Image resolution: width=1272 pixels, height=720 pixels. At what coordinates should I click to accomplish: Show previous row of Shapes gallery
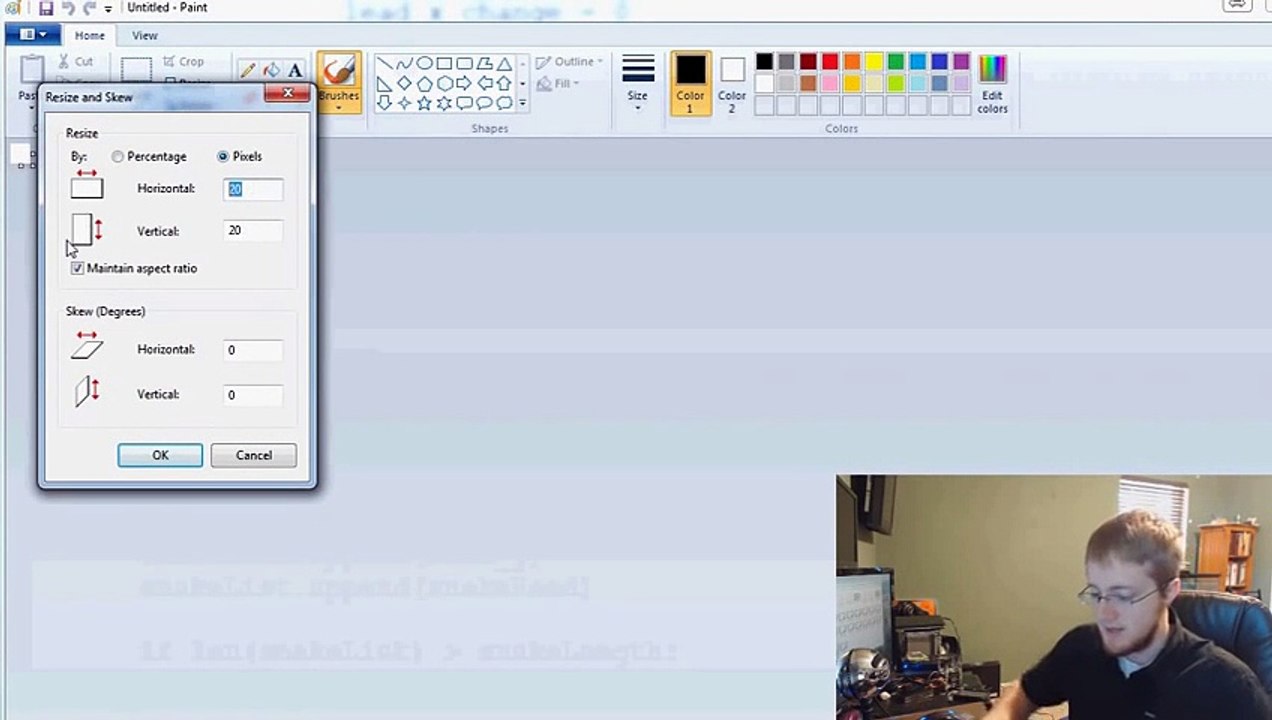click(x=522, y=64)
